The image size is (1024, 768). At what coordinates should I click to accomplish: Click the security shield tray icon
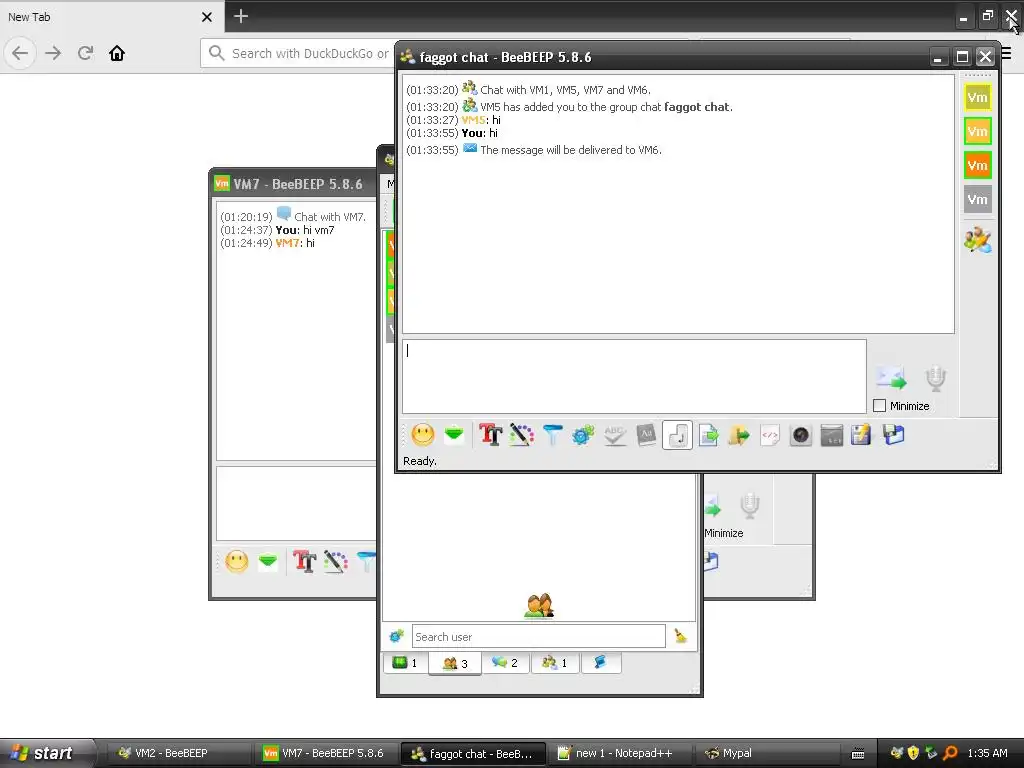point(914,753)
